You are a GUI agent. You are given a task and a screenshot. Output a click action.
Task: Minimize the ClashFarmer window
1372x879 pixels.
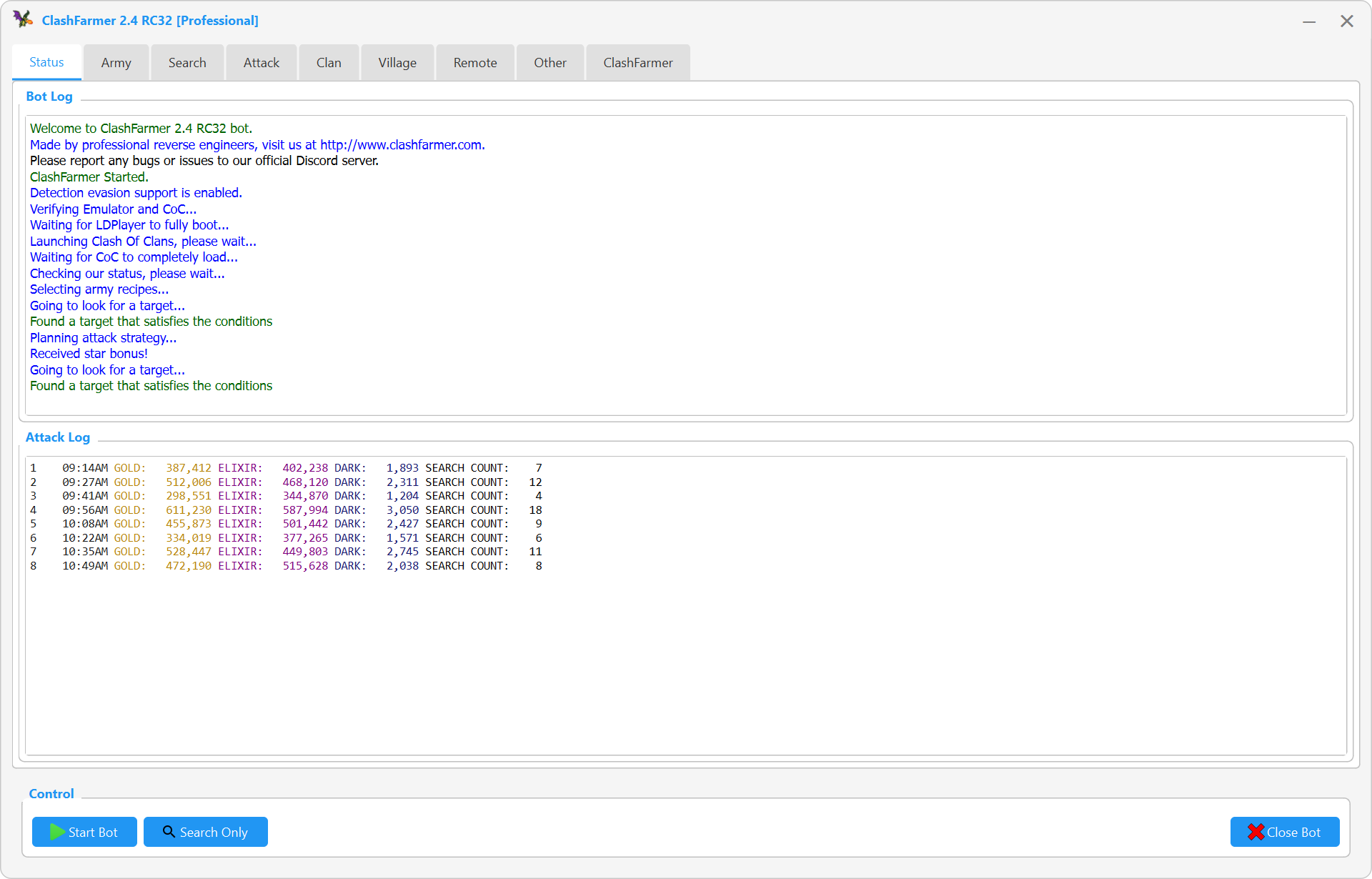click(1309, 21)
